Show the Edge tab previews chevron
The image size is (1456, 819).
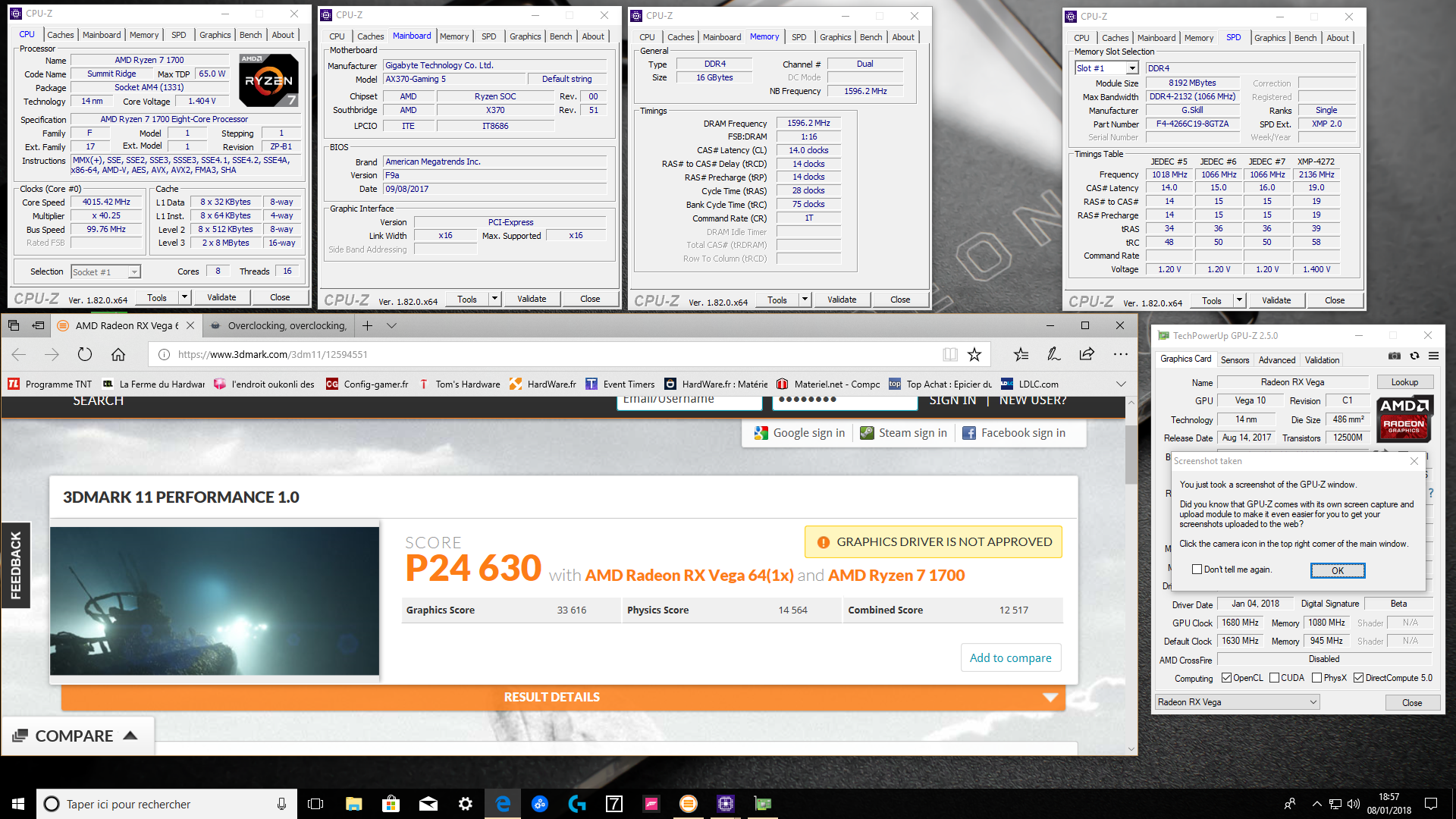tap(391, 325)
